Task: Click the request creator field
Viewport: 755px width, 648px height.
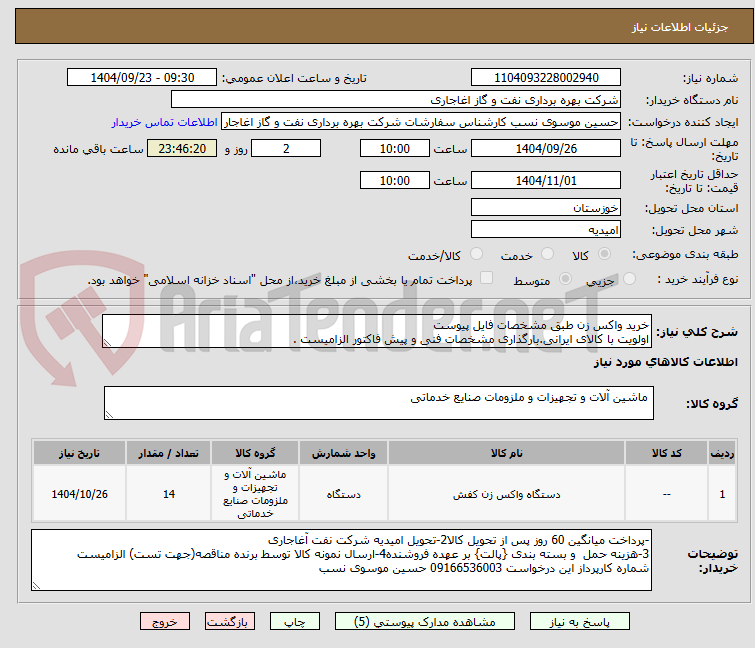Action: pos(421,122)
